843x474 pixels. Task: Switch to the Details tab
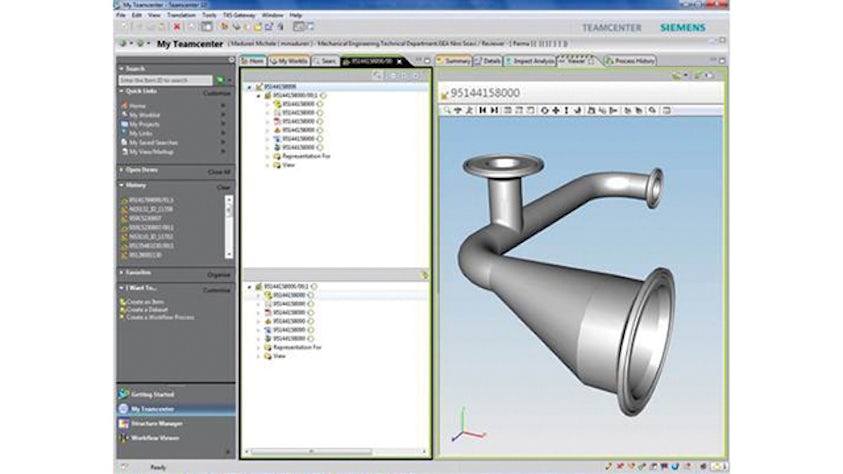pyautogui.click(x=488, y=61)
